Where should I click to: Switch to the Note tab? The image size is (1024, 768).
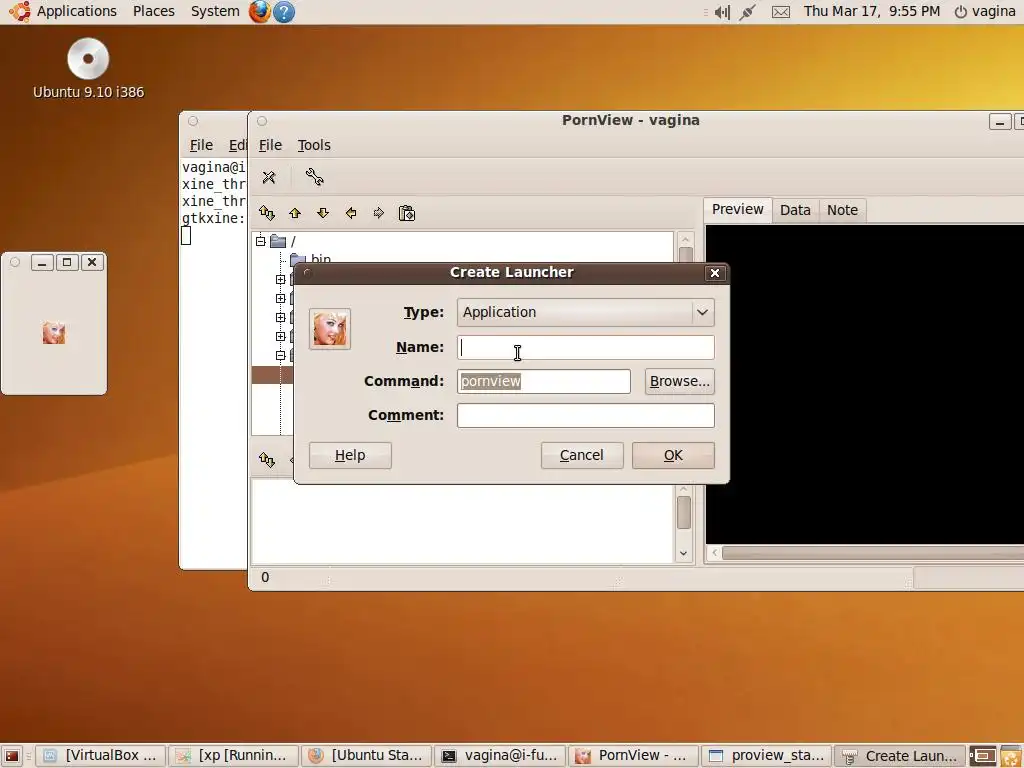842,210
